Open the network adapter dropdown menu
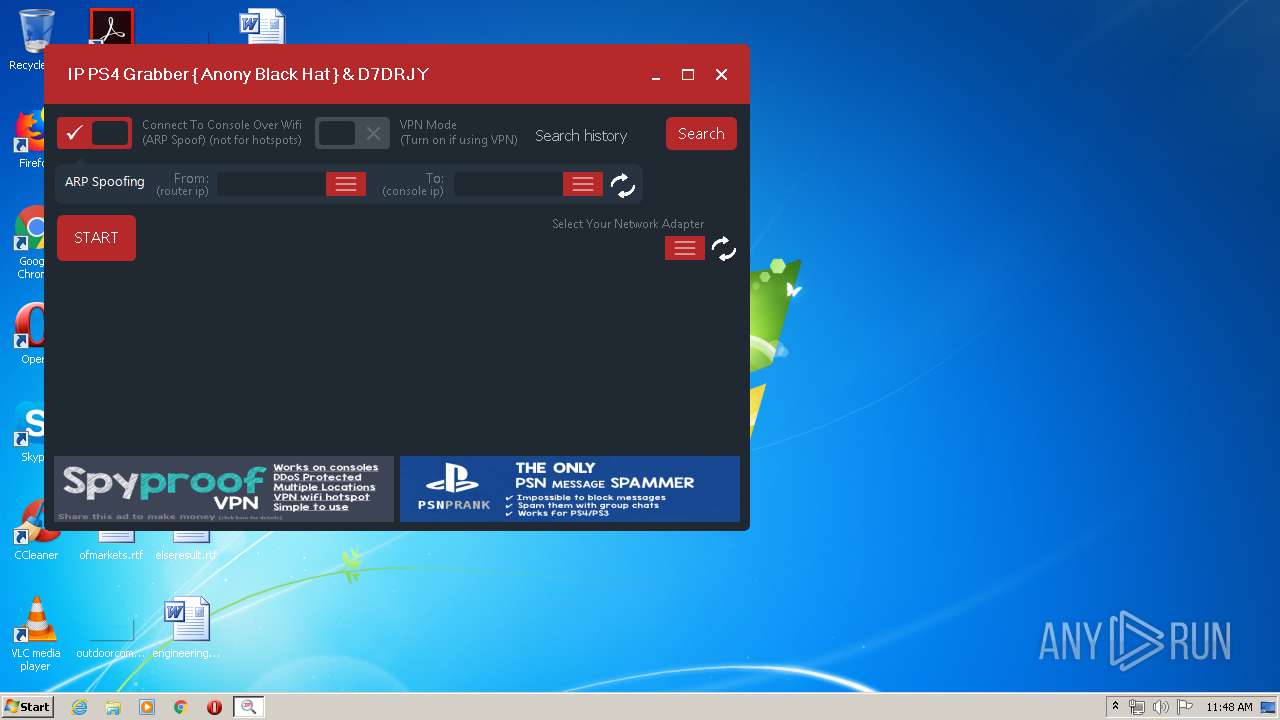The width and height of the screenshot is (1280, 720). [685, 248]
